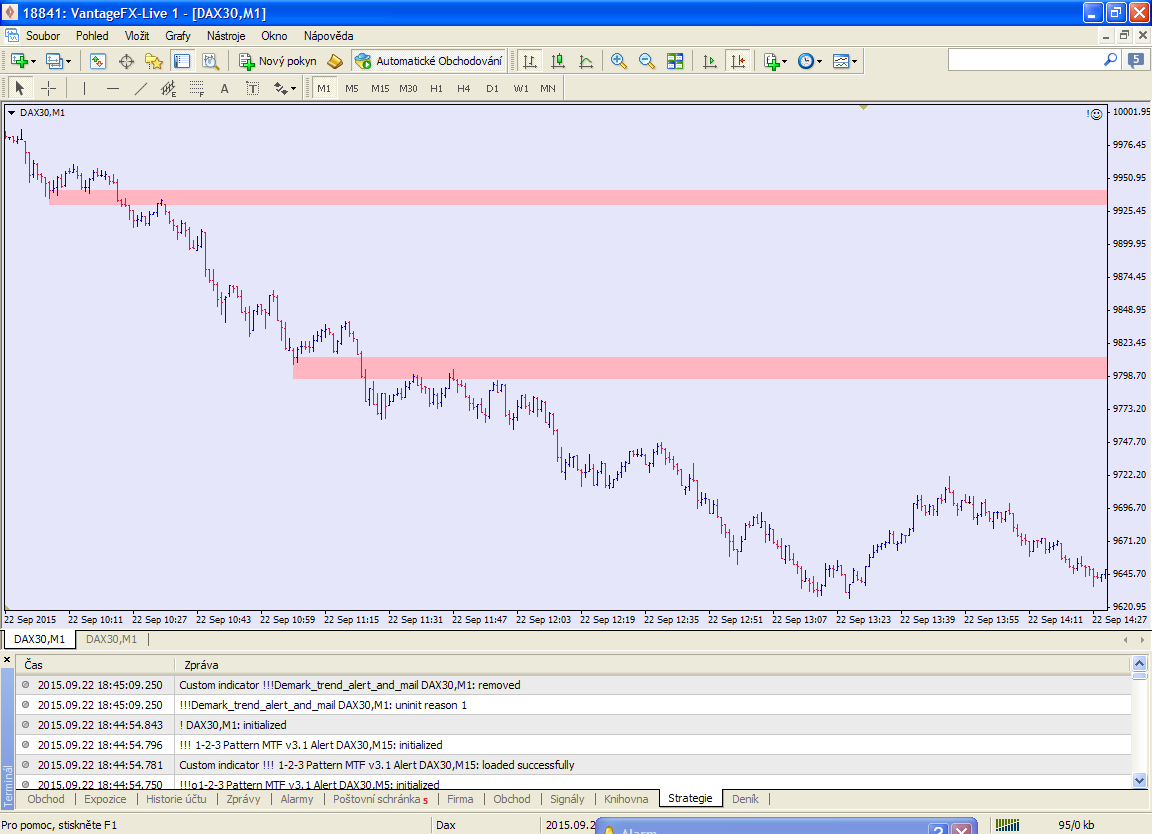Viewport: 1152px width, 834px height.
Task: Open the Strategy Tester icon
Action: coord(210,61)
